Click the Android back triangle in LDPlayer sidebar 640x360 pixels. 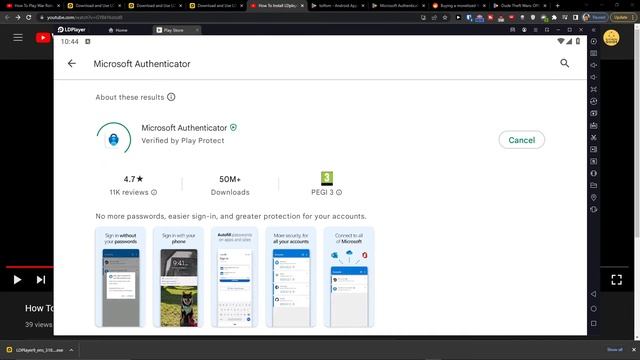(594, 294)
